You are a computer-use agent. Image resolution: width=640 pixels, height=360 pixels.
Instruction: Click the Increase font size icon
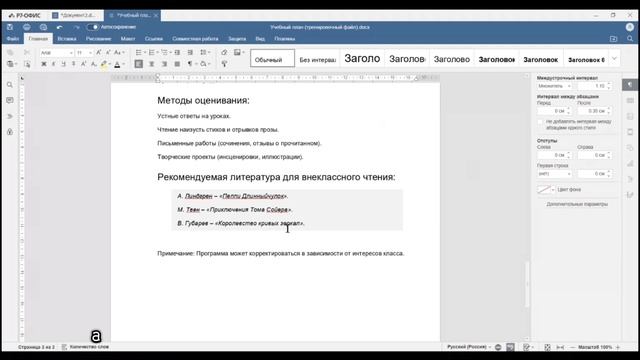coord(99,53)
